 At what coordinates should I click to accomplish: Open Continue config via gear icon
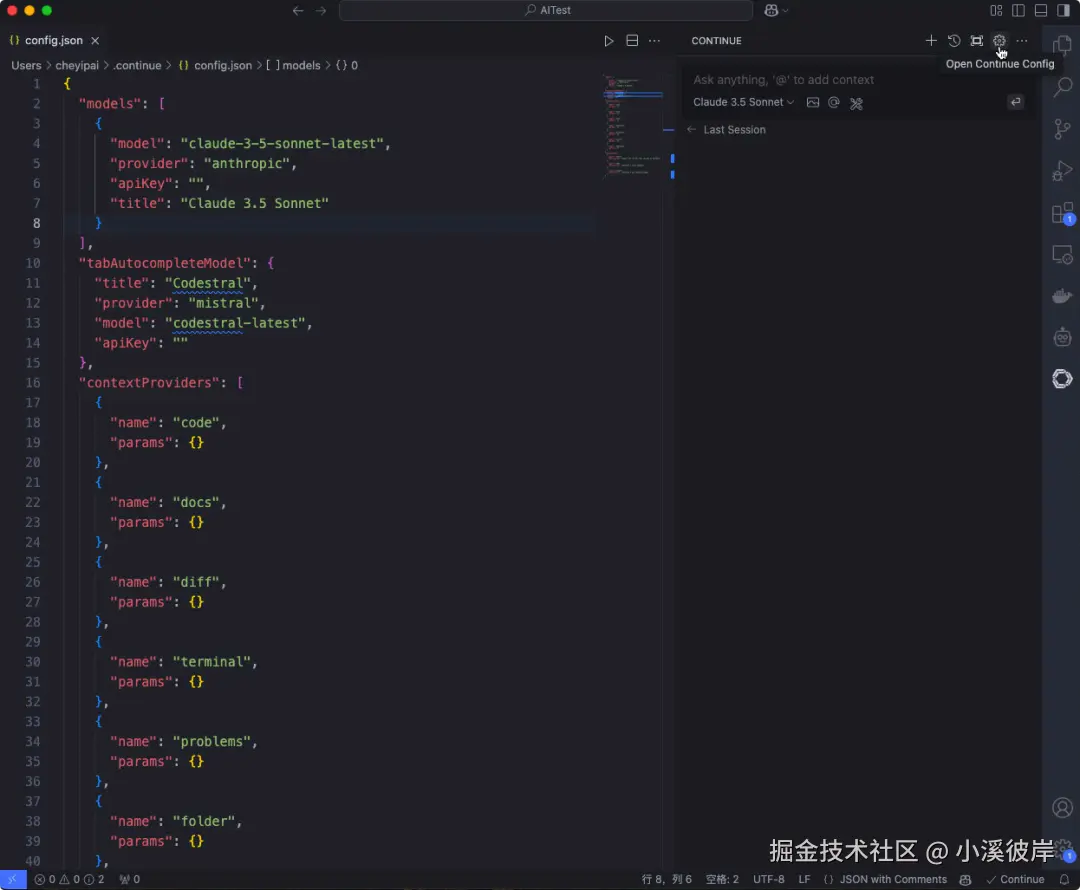[999, 41]
